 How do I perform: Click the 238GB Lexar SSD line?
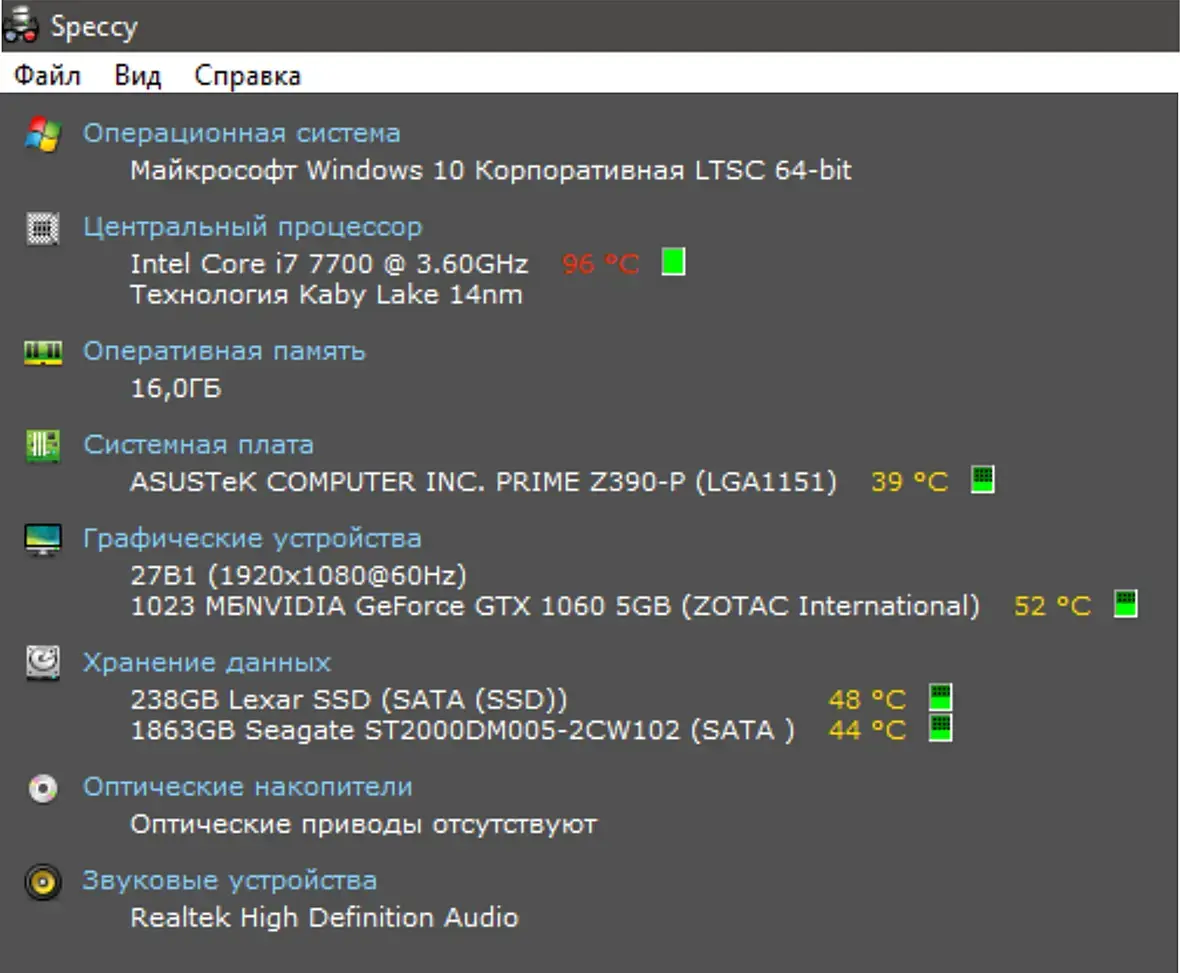pyautogui.click(x=348, y=700)
